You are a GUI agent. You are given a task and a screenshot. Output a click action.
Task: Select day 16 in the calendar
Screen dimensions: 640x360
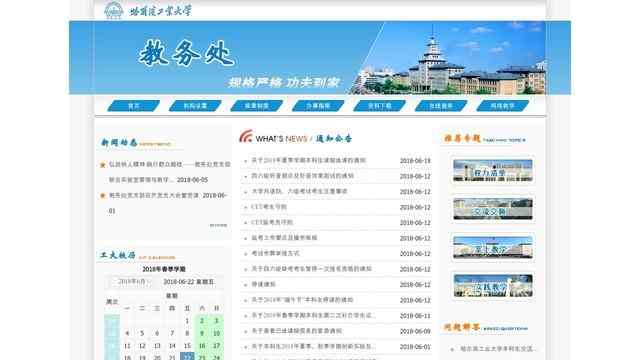(202, 346)
